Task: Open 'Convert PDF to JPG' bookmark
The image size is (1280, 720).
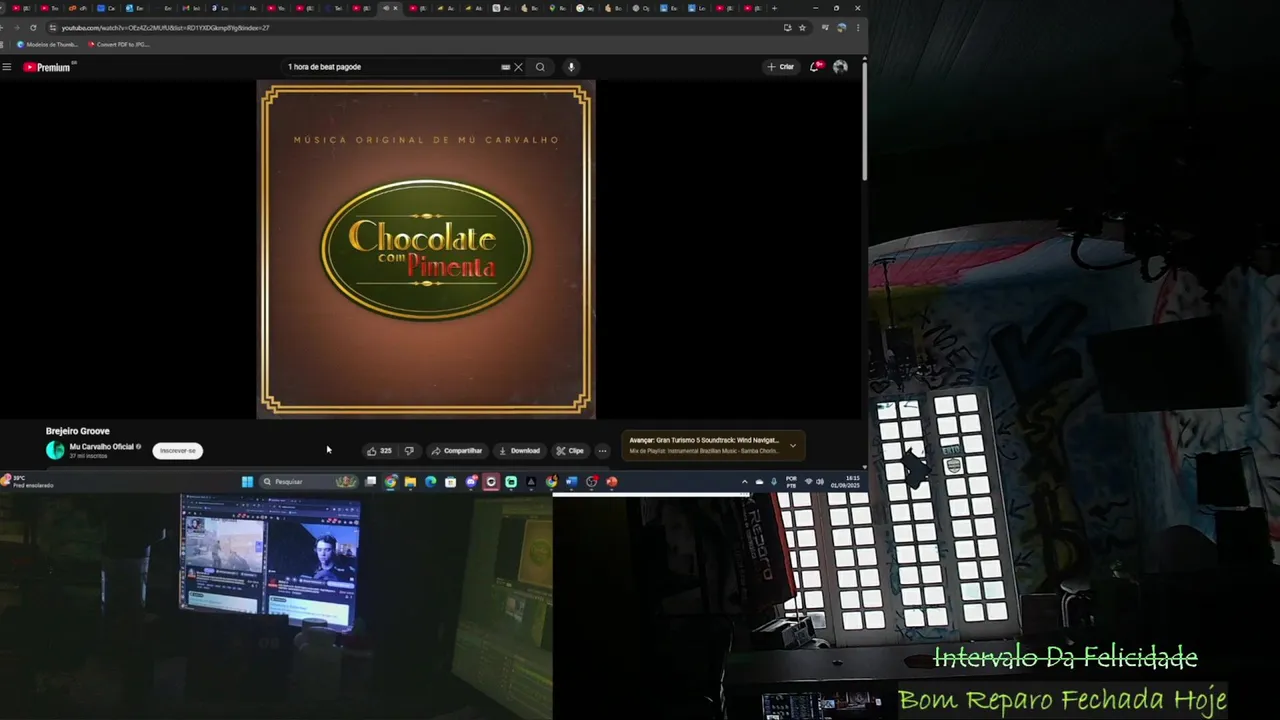Action: 119,44
